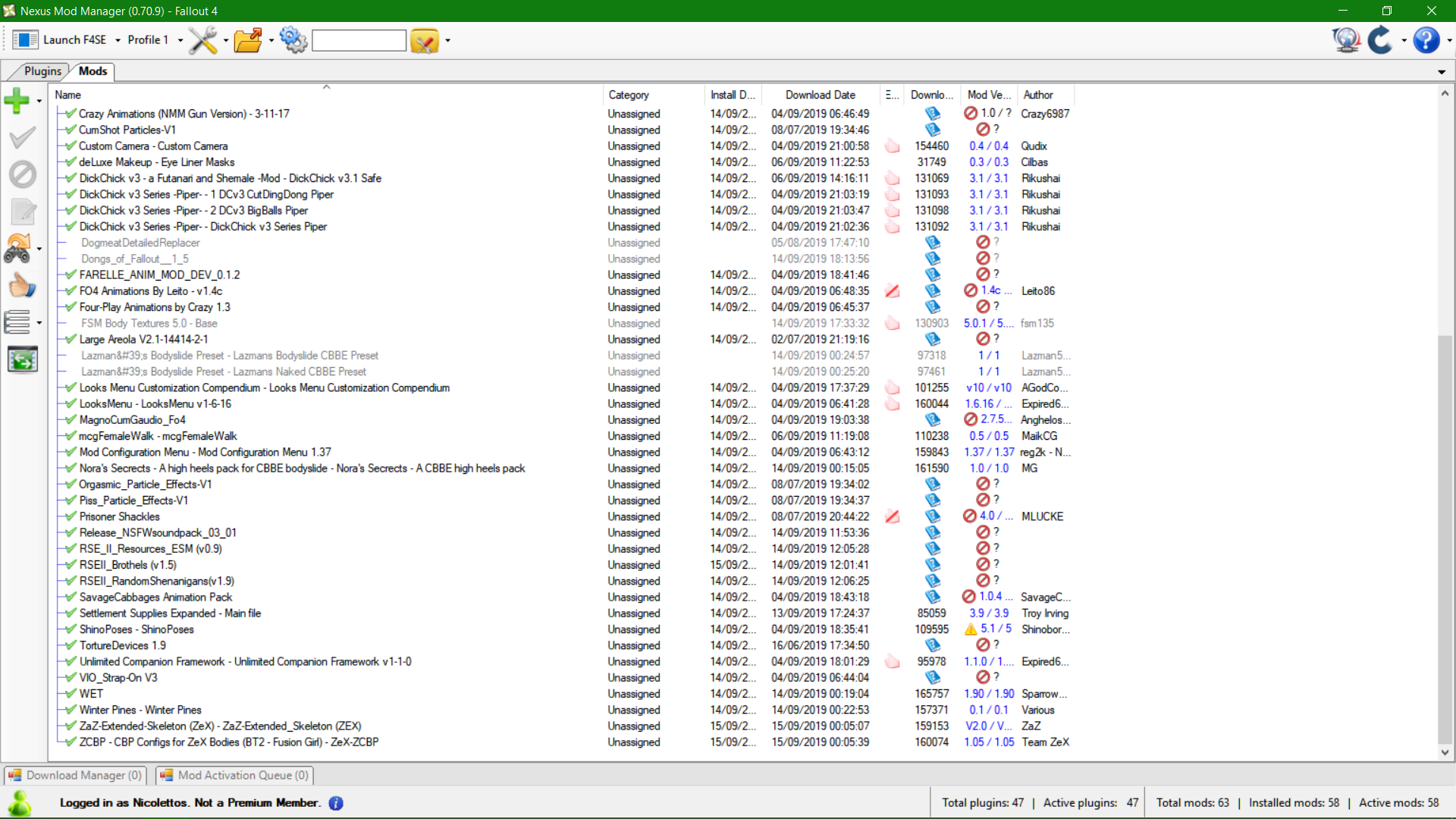Click the refresh/update arrow icon in toolbar
This screenshot has height=819, width=1456.
pyautogui.click(x=1380, y=39)
